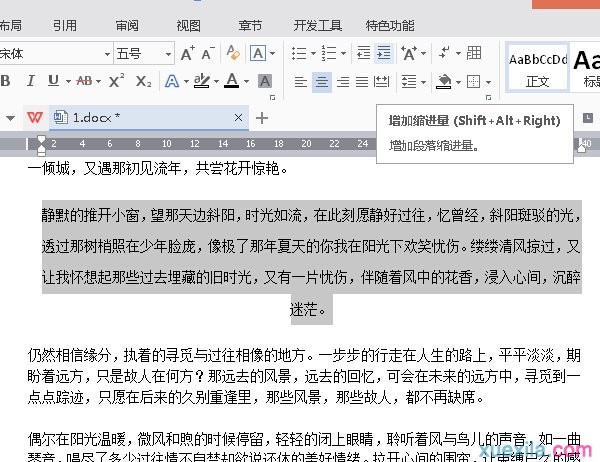600x462 pixels.
Task: Switch to the 审阅 ribbon tab
Action: point(127,25)
